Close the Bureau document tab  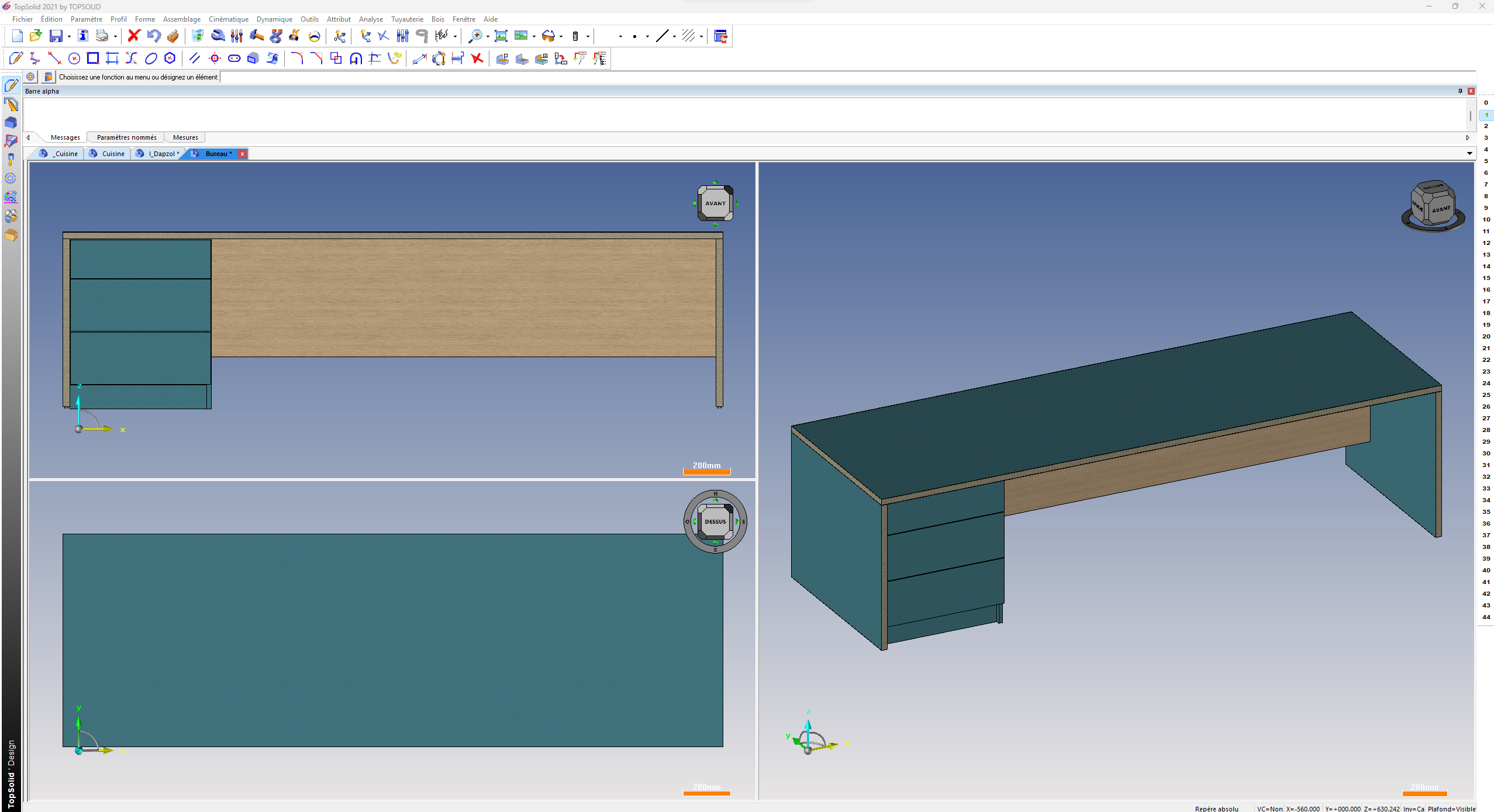(242, 154)
